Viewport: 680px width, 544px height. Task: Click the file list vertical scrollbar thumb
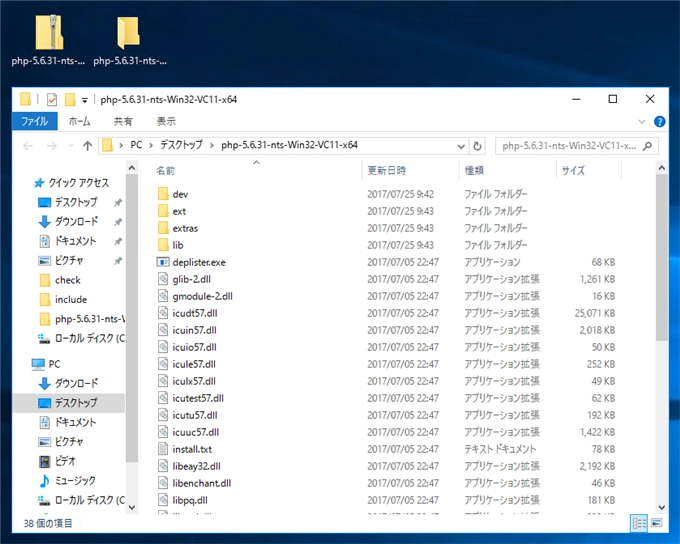(x=662, y=258)
